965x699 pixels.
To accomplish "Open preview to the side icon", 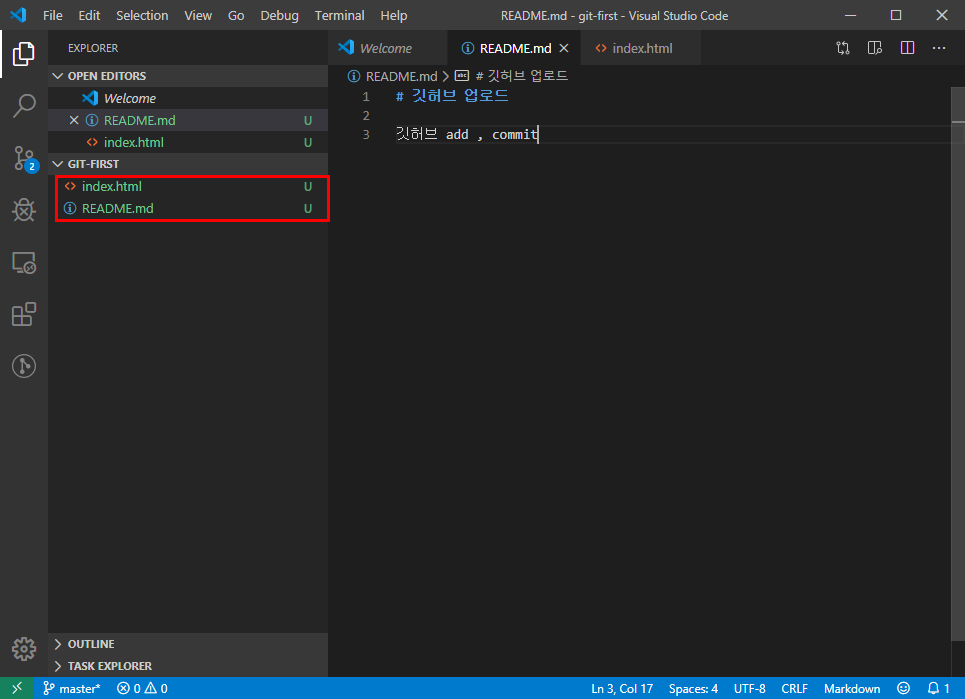I will point(875,48).
